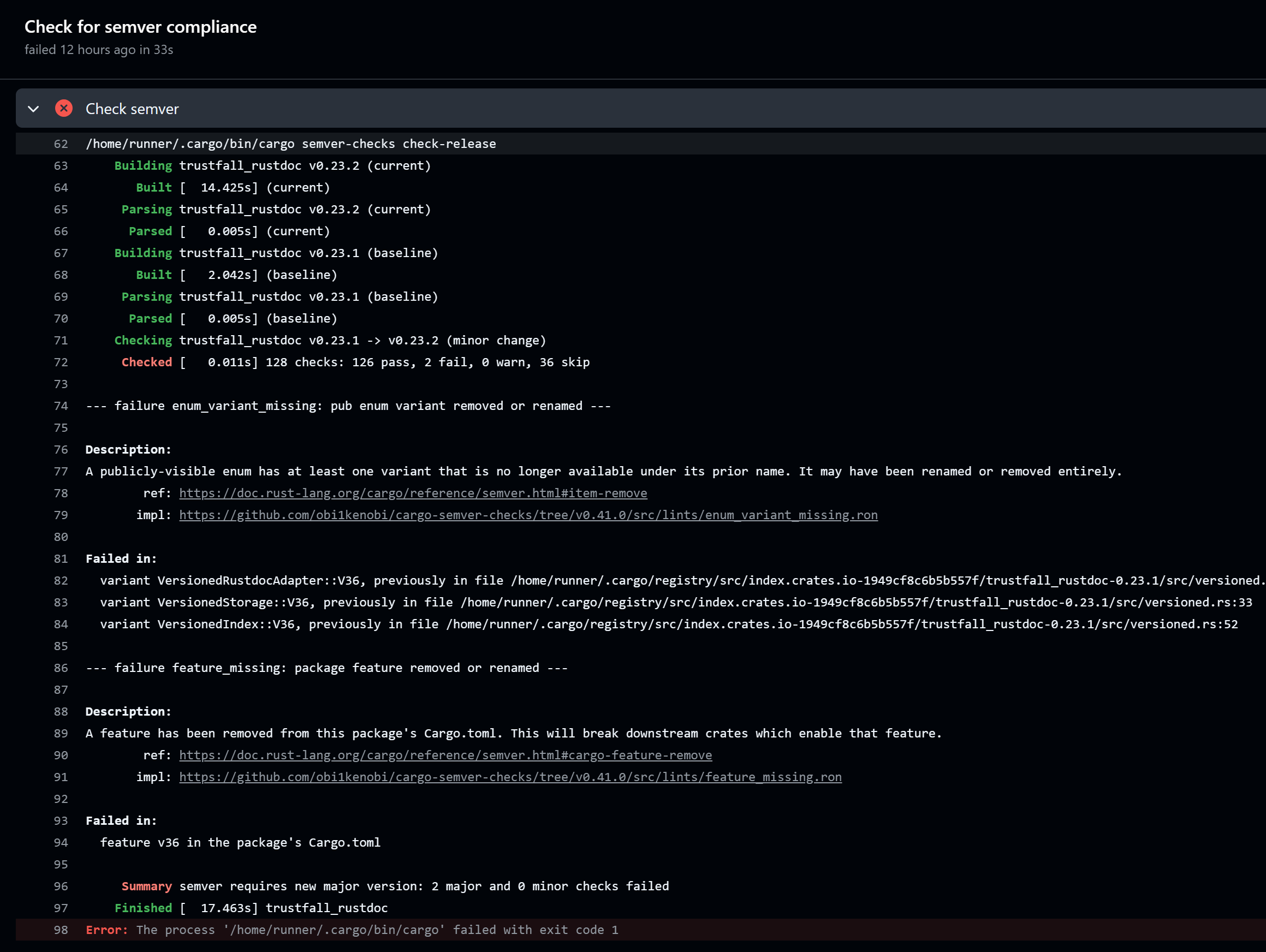The image size is (1266, 952).
Task: Click the Check for semver compliance title
Action: tap(140, 27)
